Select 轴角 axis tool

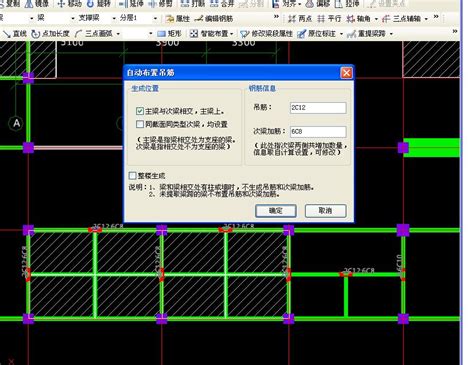tap(358, 19)
